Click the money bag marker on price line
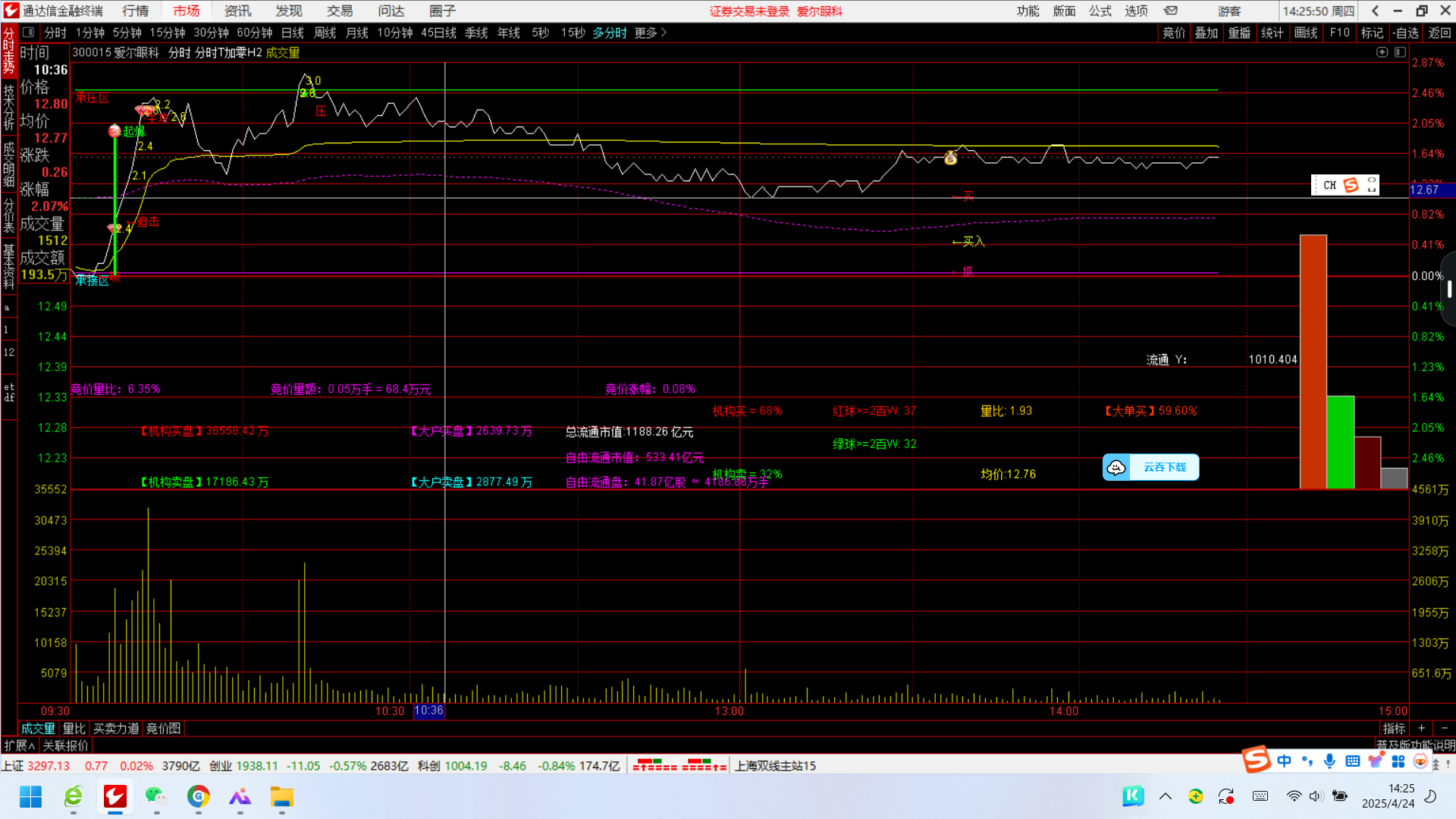 pos(950,158)
